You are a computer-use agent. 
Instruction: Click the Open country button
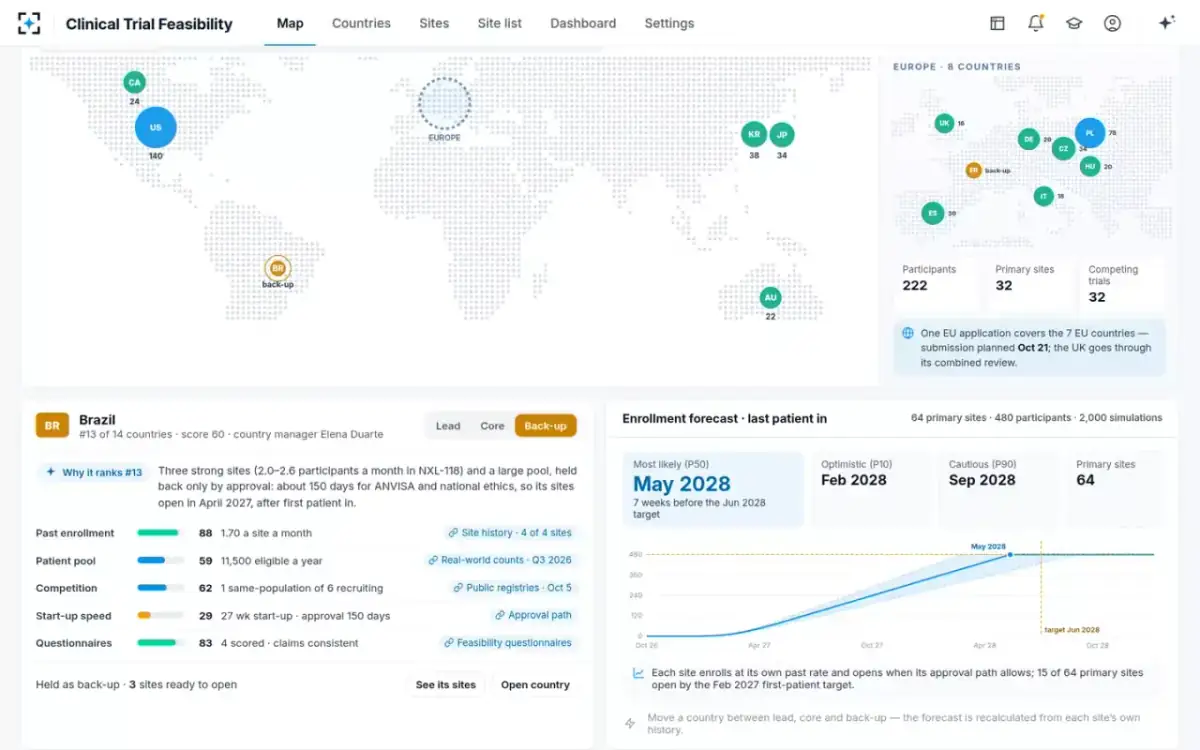(x=535, y=685)
